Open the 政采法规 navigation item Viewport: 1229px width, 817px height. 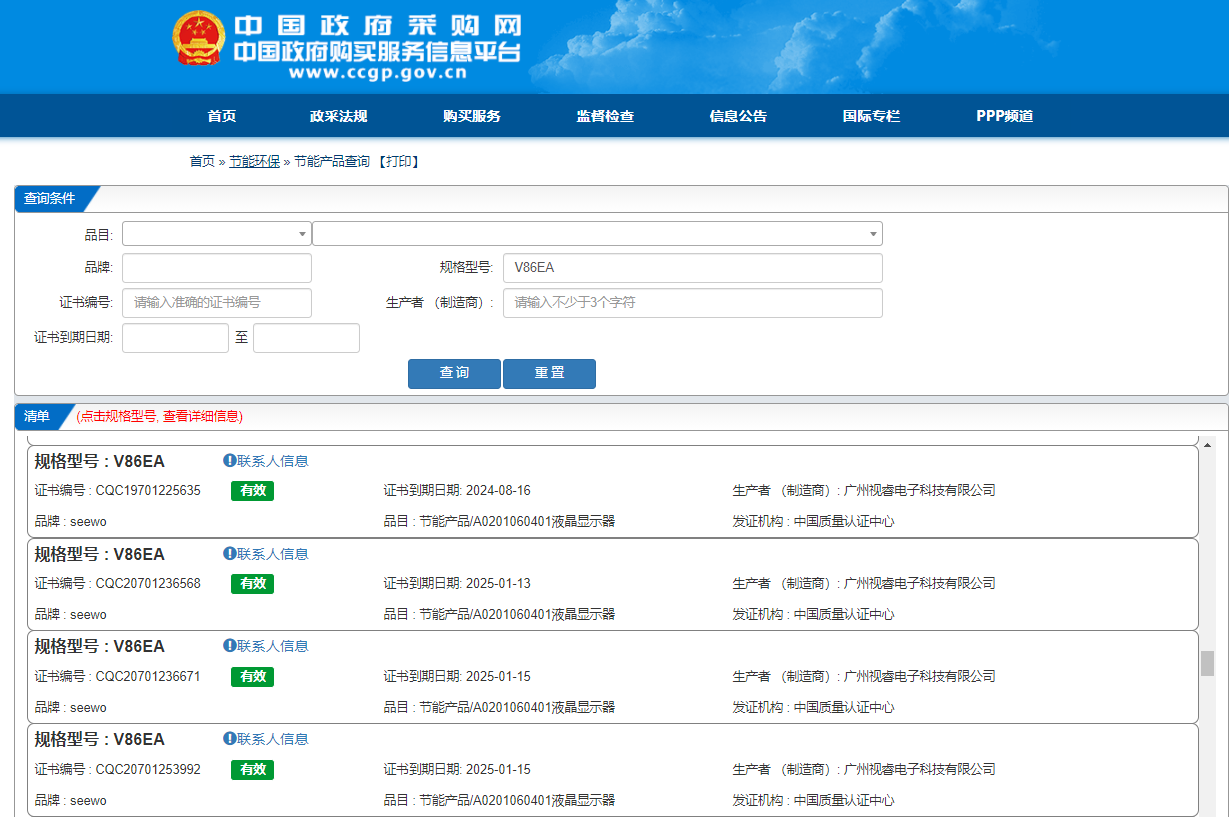tap(339, 116)
